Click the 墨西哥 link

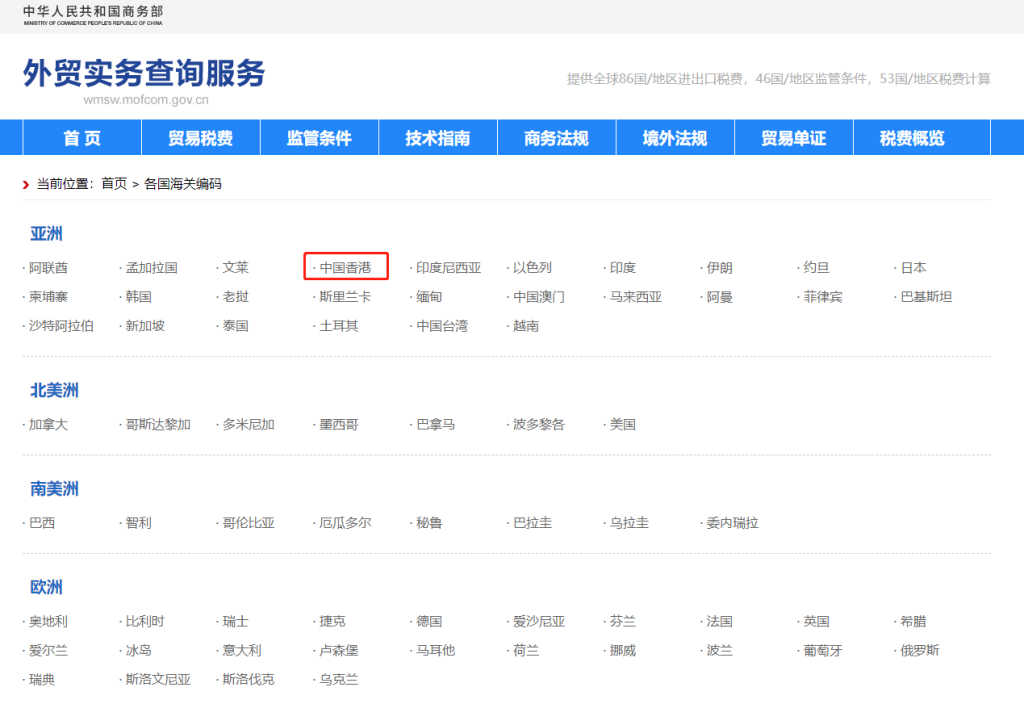[339, 424]
